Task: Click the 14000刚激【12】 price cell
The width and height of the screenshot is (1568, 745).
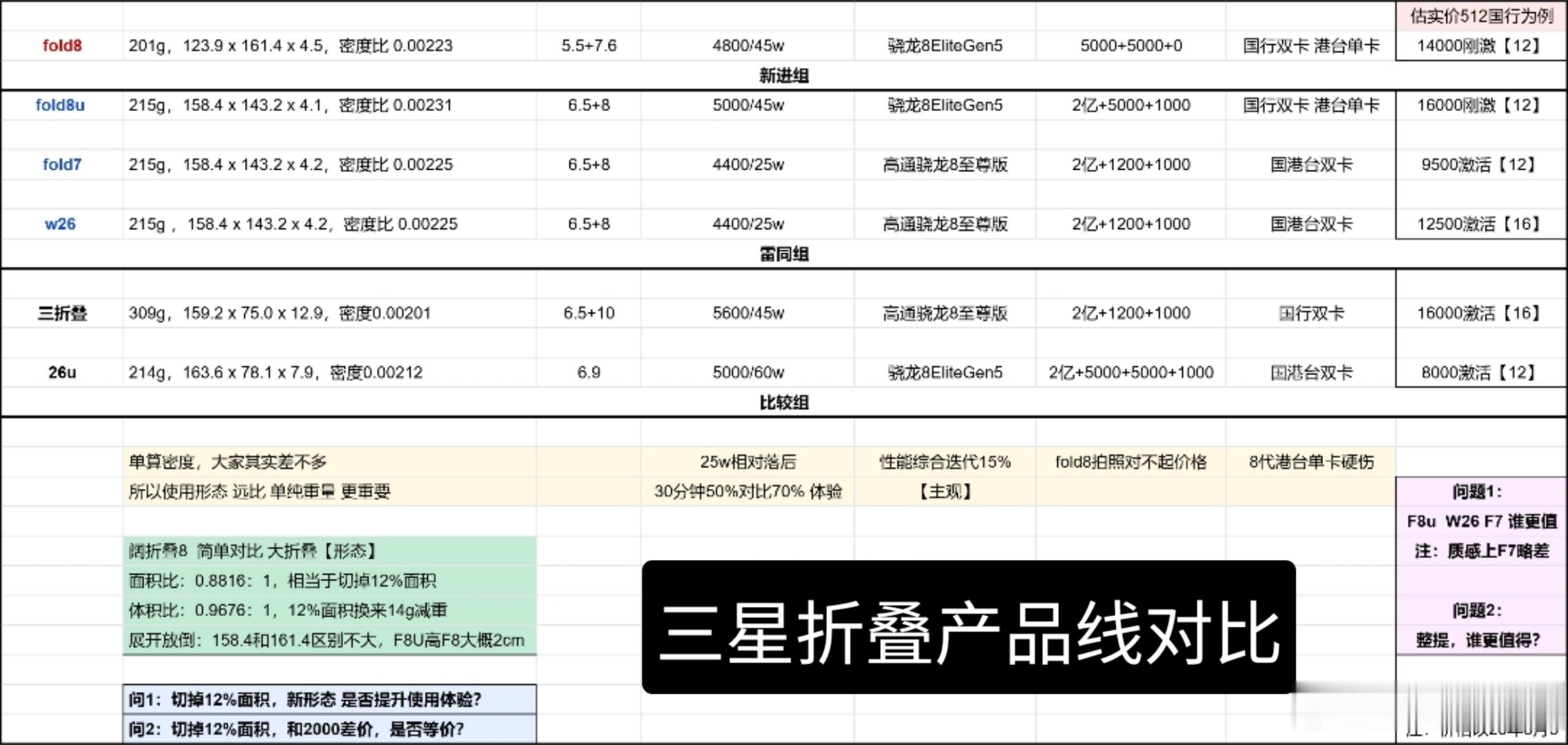Action: tap(1481, 46)
